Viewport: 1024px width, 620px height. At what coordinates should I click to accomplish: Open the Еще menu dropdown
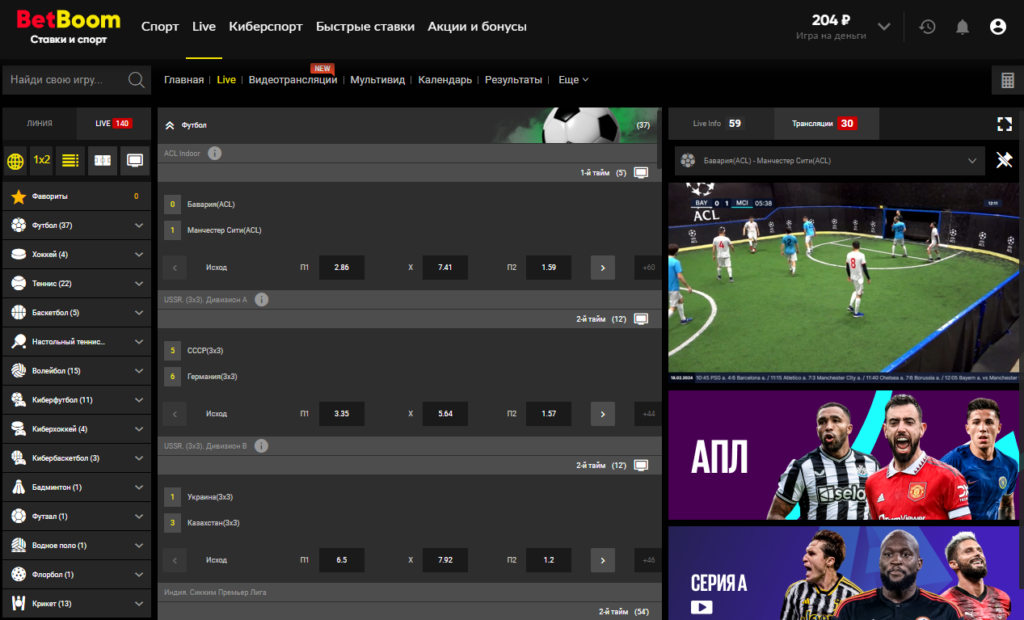pyautogui.click(x=573, y=80)
